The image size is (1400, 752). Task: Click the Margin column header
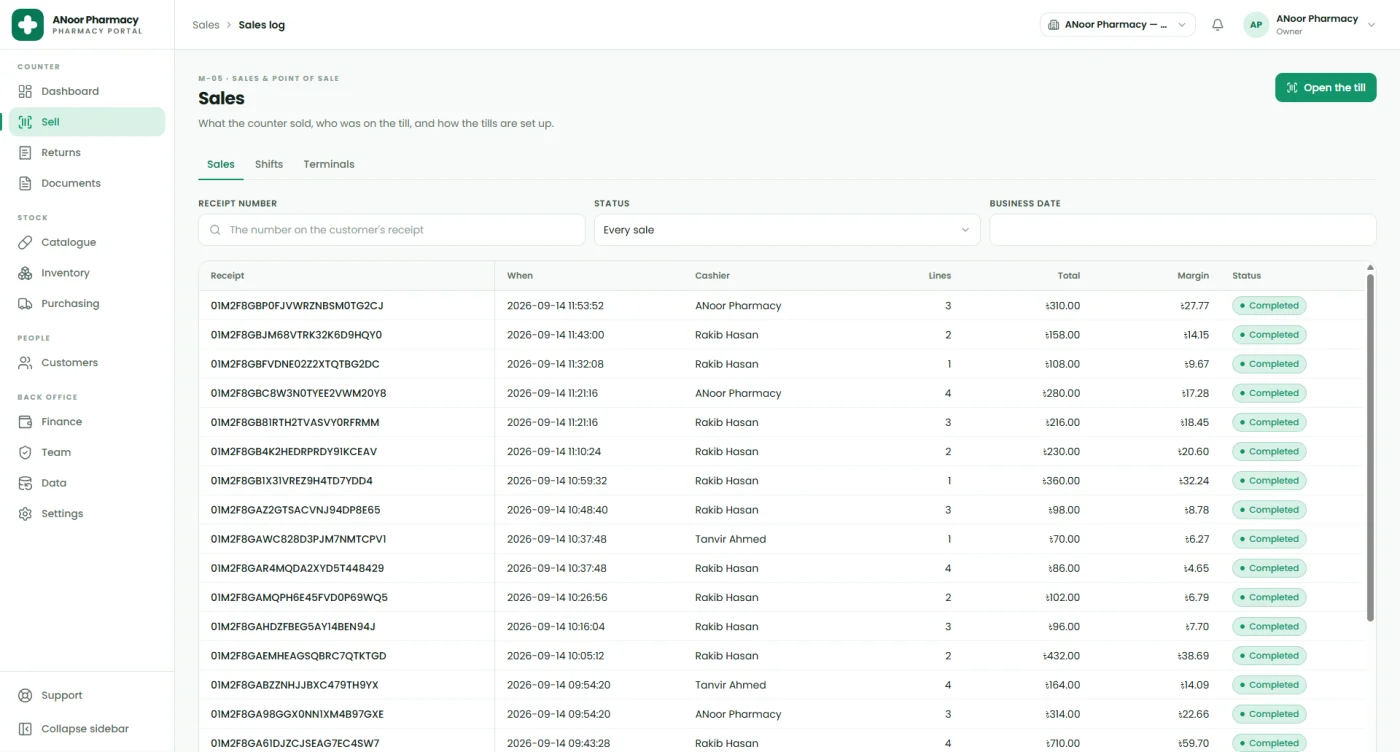tap(1193, 276)
